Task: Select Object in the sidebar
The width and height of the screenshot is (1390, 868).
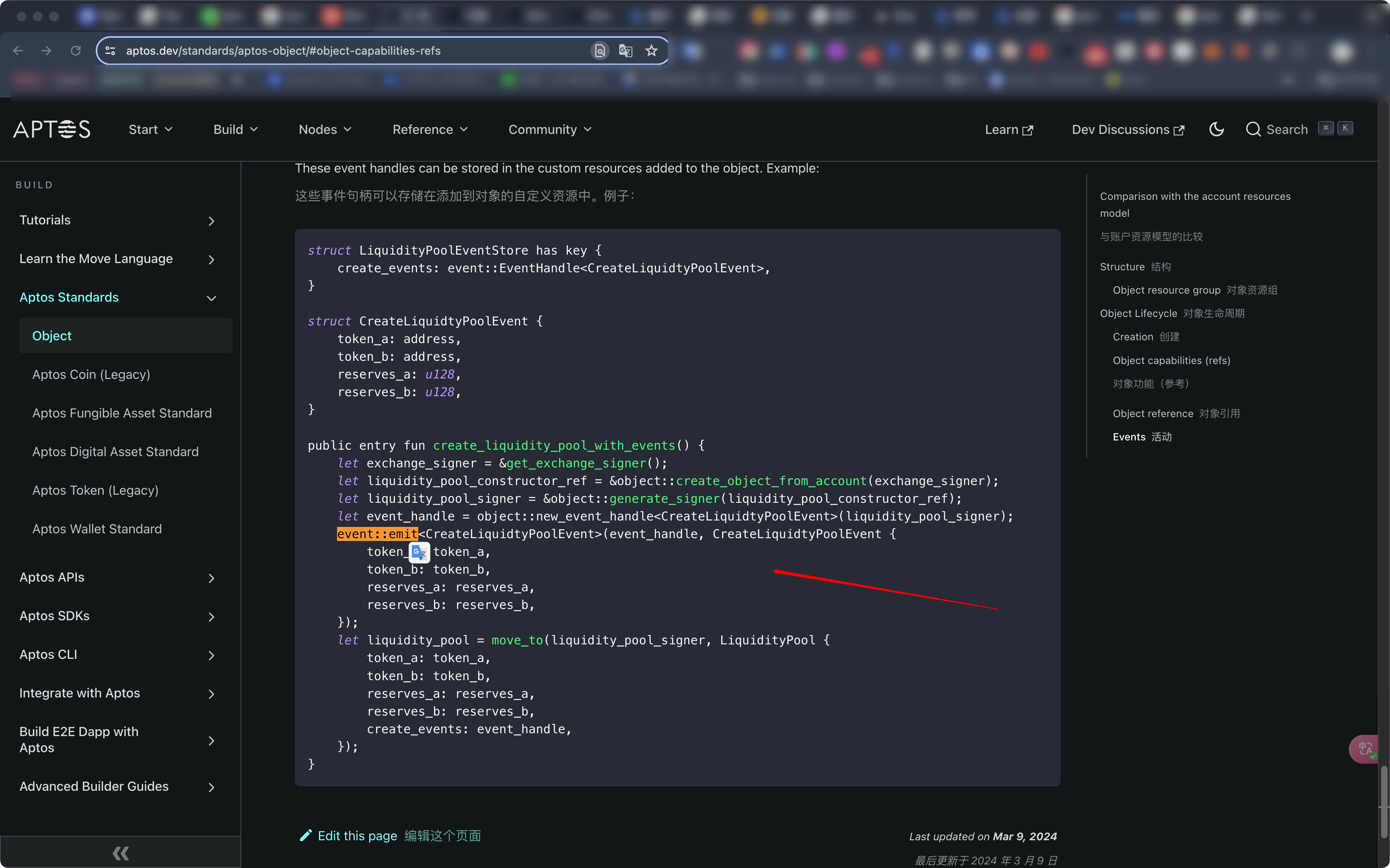Action: [125, 336]
